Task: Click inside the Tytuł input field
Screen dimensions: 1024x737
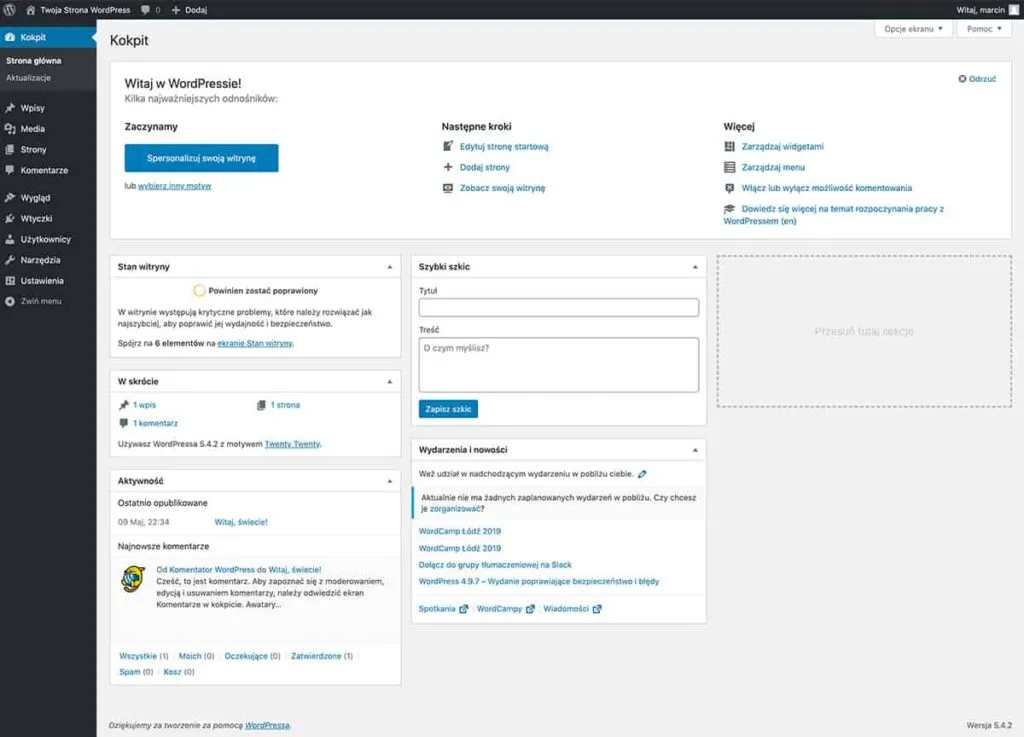Action: [x=556, y=306]
